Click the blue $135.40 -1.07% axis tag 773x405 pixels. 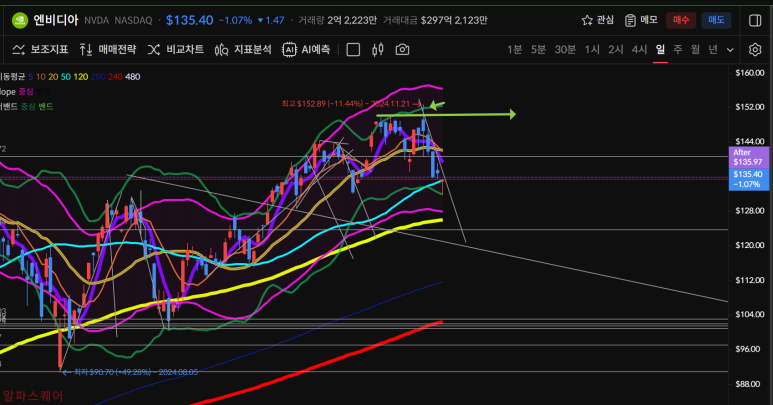(x=748, y=179)
